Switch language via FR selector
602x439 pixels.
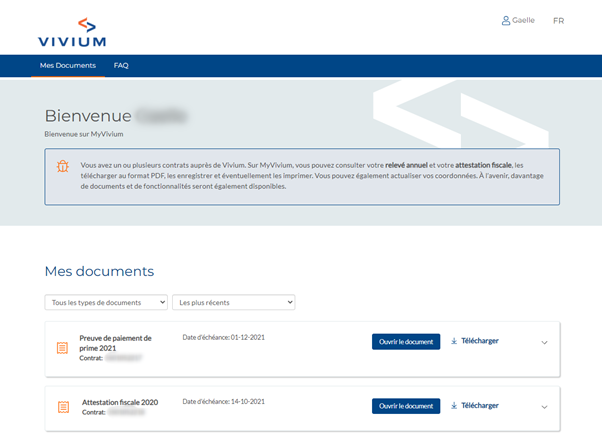pos(559,21)
